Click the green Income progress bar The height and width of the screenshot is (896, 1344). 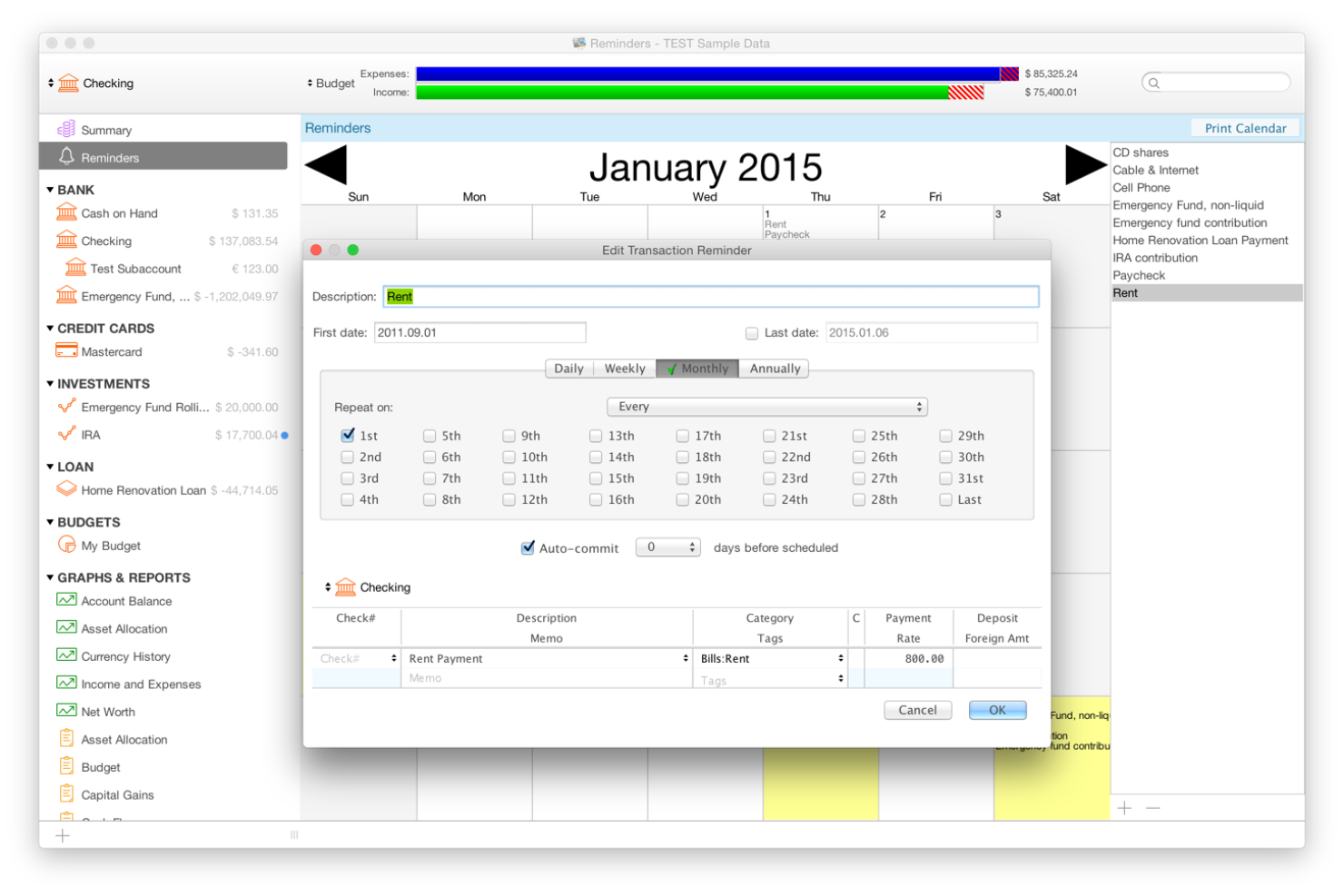(x=681, y=92)
